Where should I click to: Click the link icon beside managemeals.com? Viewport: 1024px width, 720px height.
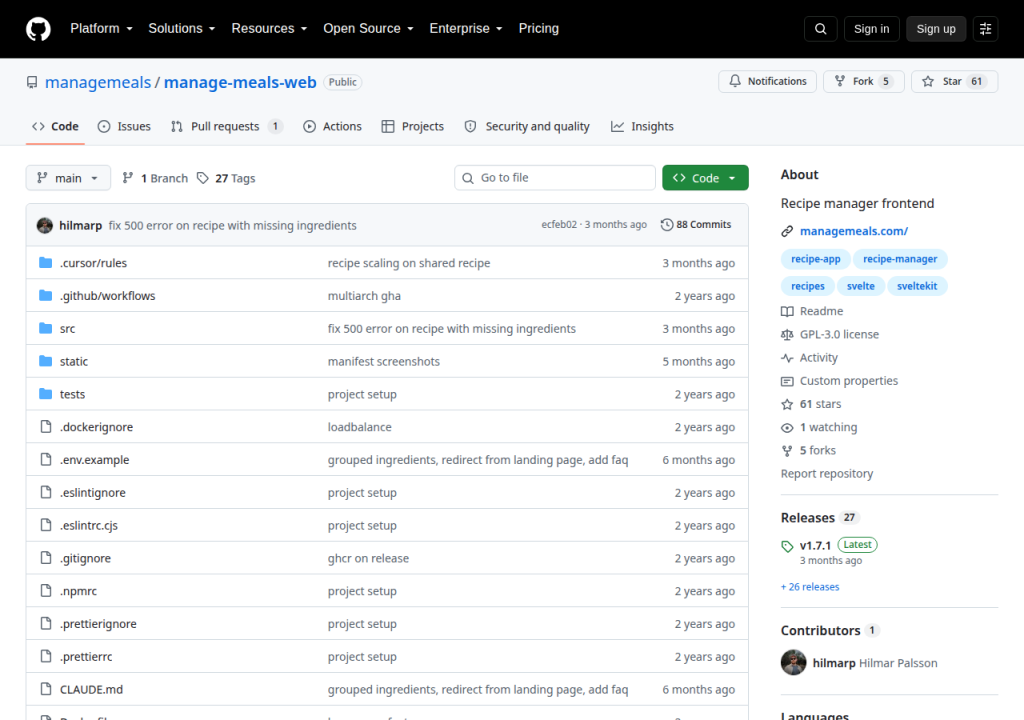point(787,231)
